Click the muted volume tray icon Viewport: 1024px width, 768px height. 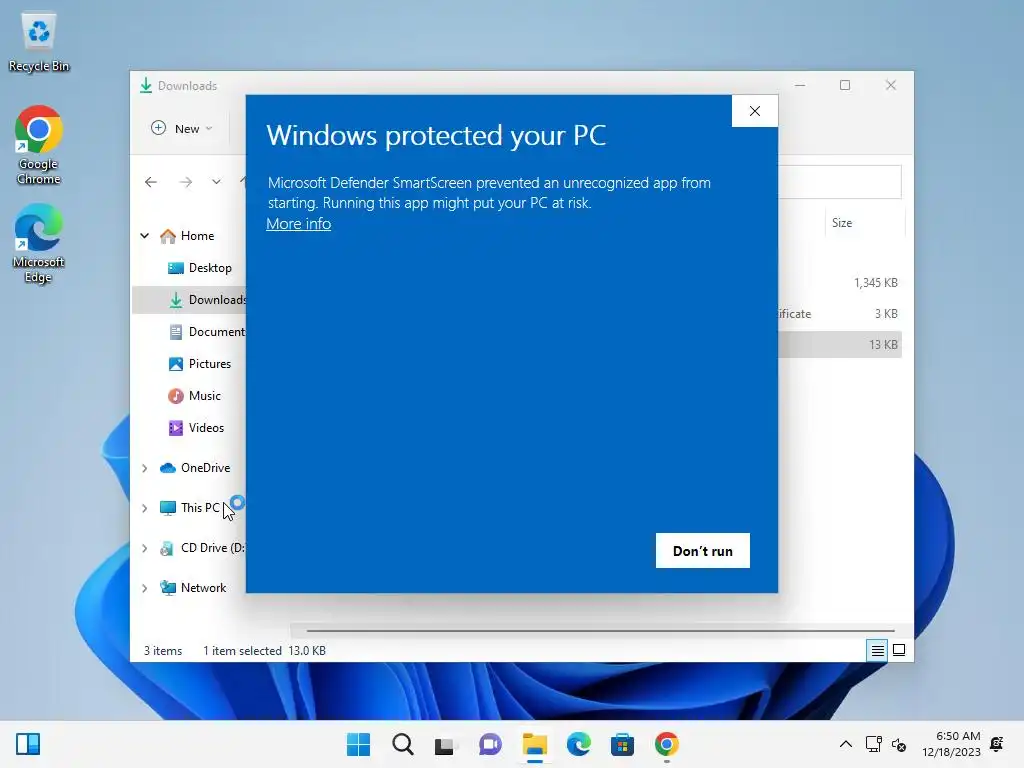[899, 744]
